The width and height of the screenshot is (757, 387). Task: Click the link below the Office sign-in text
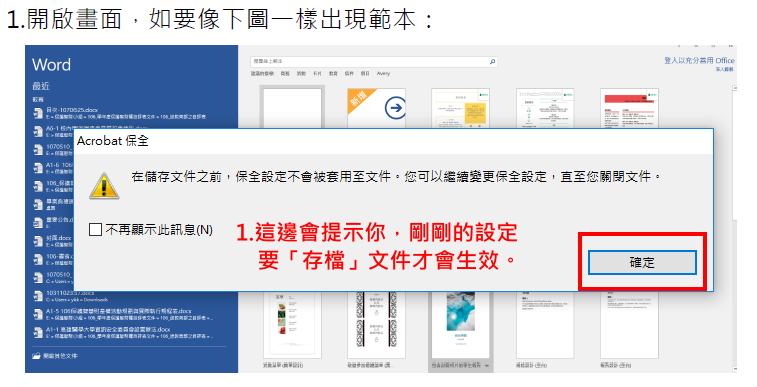pos(724,69)
